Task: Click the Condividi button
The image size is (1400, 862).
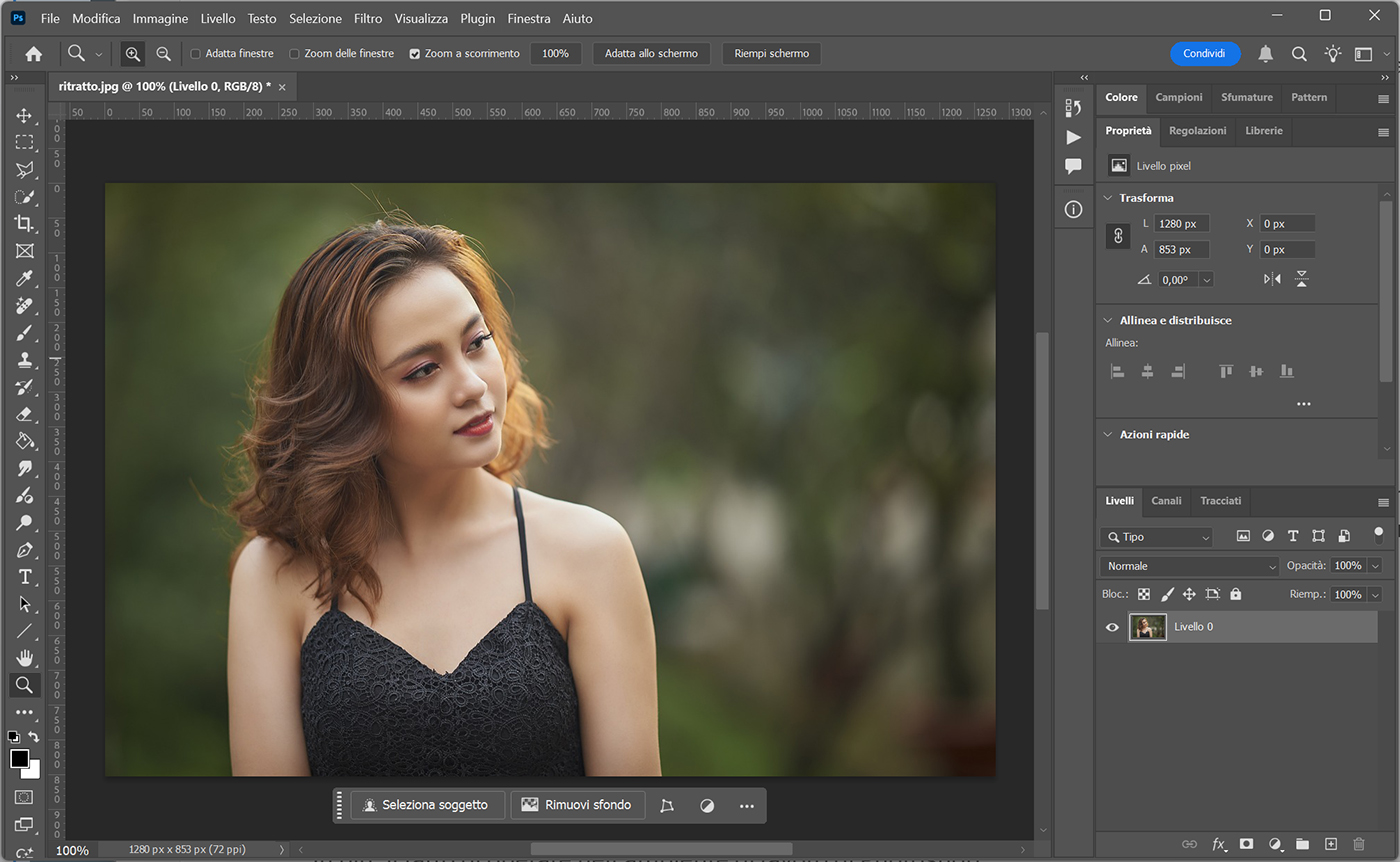Action: [x=1204, y=54]
